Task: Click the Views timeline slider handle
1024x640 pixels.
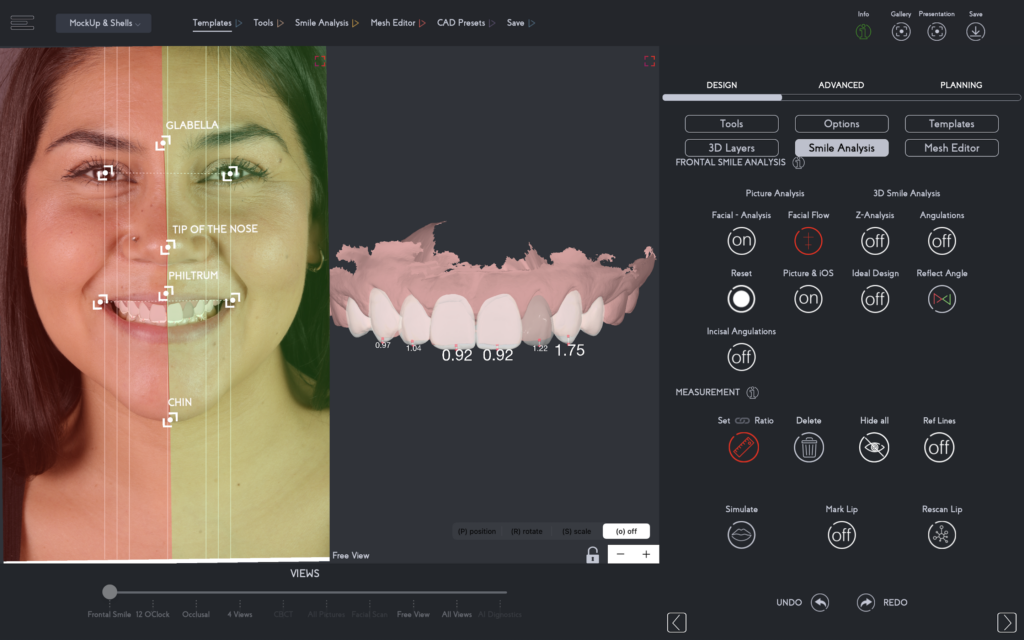Action: tap(110, 590)
